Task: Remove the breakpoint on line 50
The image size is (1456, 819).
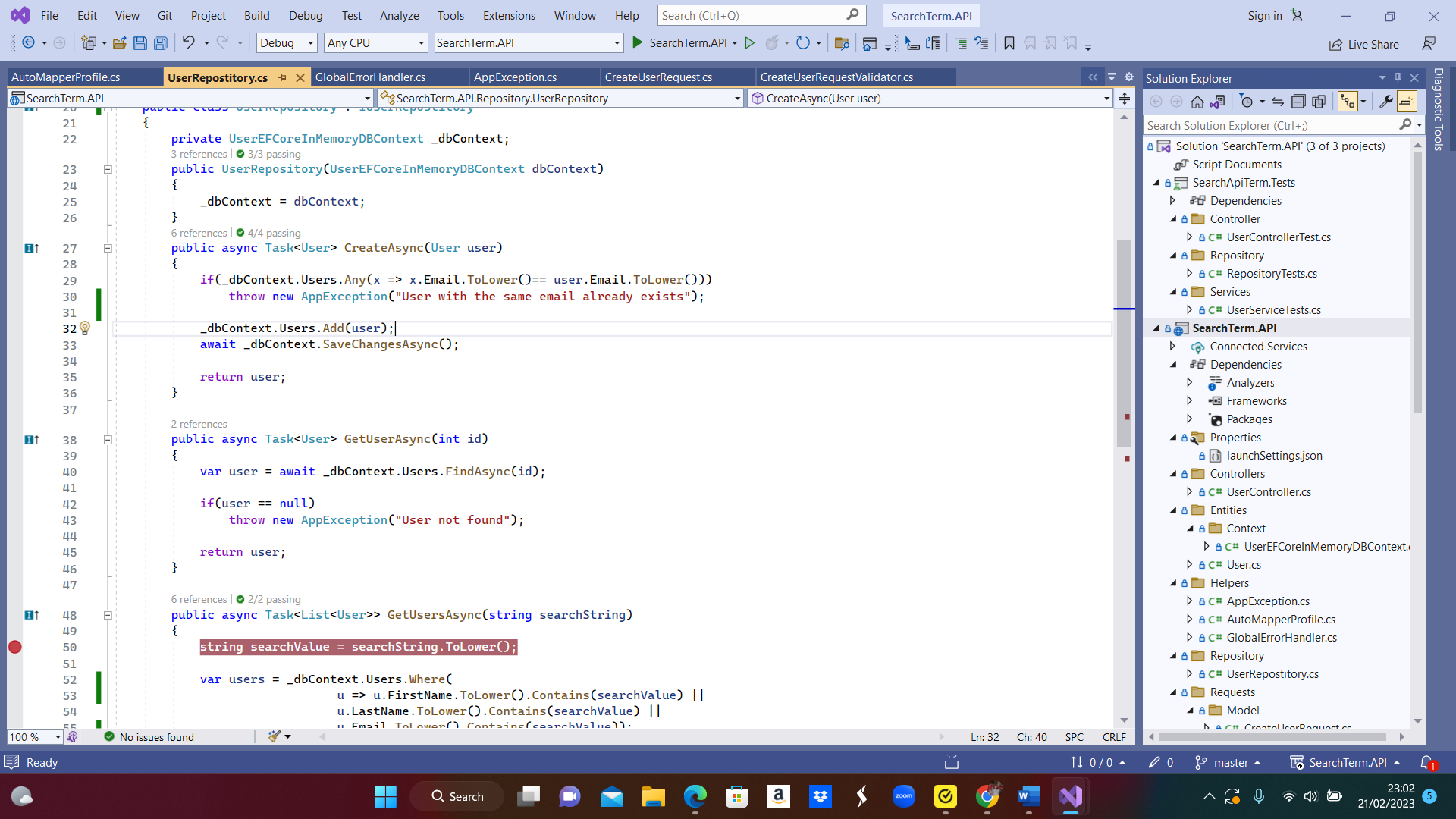Action: [x=15, y=647]
